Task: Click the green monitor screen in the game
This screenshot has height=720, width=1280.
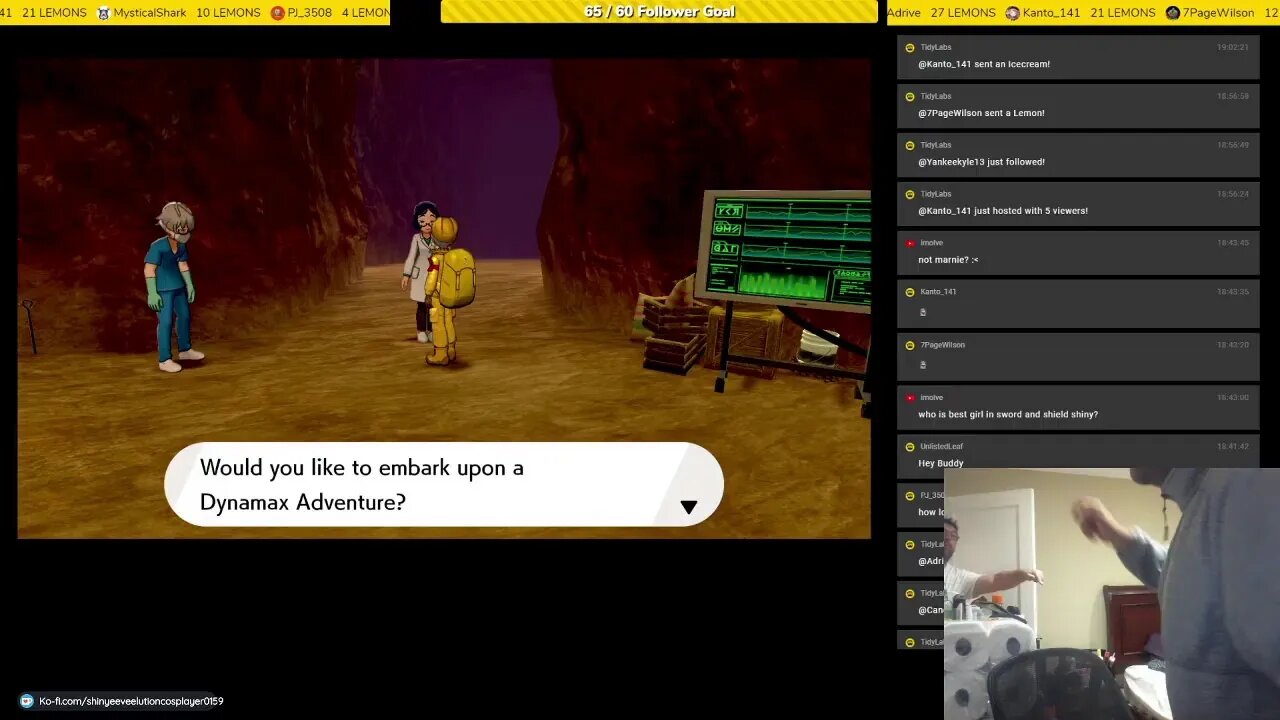Action: click(x=789, y=250)
